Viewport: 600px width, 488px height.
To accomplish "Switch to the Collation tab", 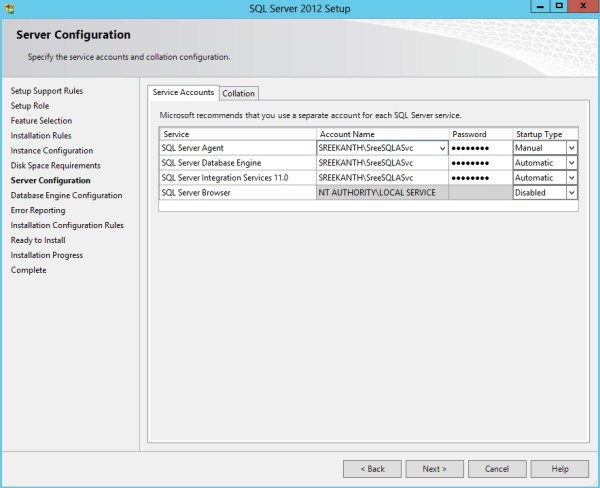I will pyautogui.click(x=239, y=93).
